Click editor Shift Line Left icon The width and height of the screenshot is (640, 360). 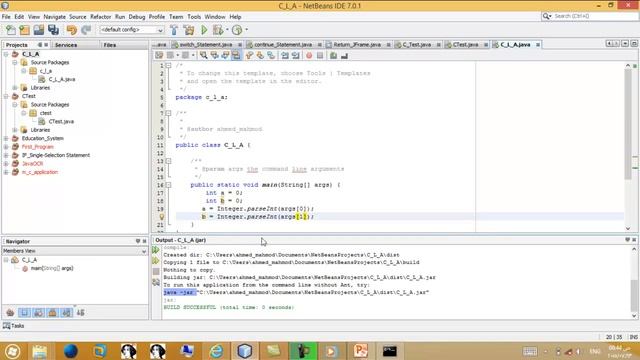pos(284,56)
